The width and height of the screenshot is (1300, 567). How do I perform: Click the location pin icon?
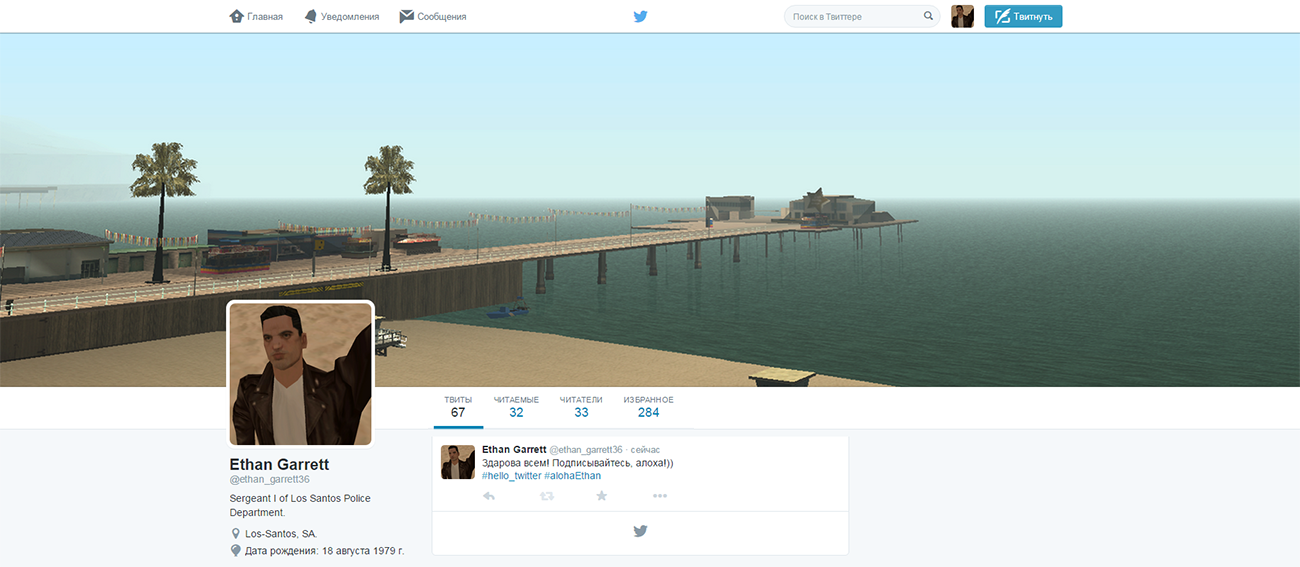(x=236, y=534)
